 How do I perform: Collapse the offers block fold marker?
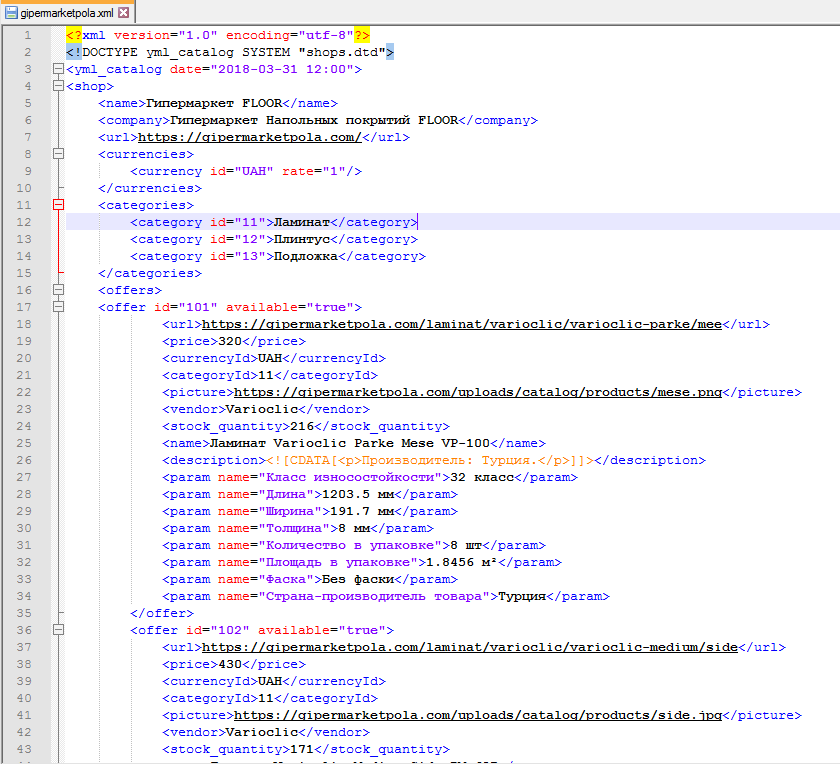point(58,290)
